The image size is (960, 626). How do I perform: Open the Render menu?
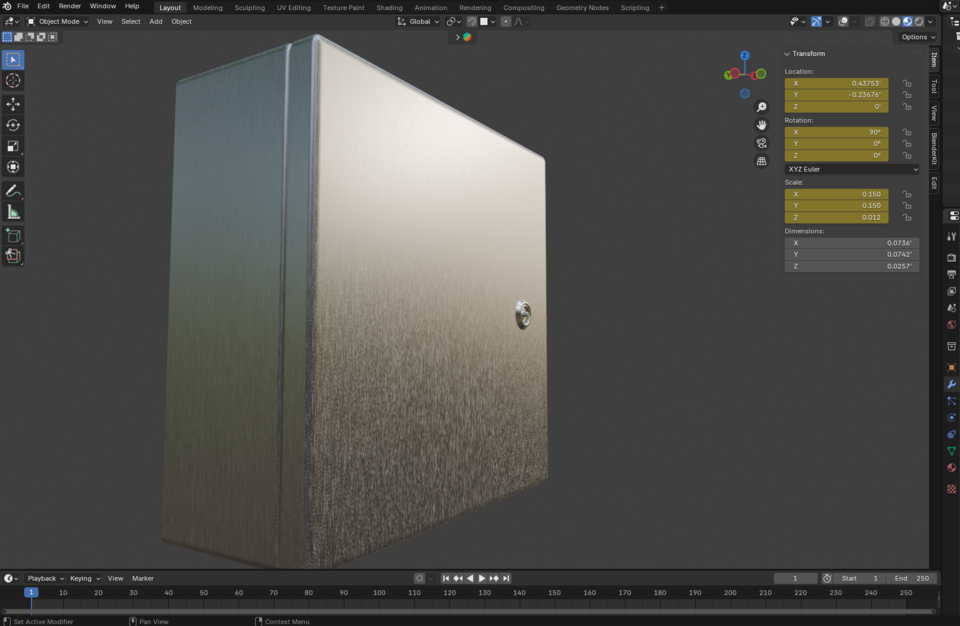click(69, 7)
